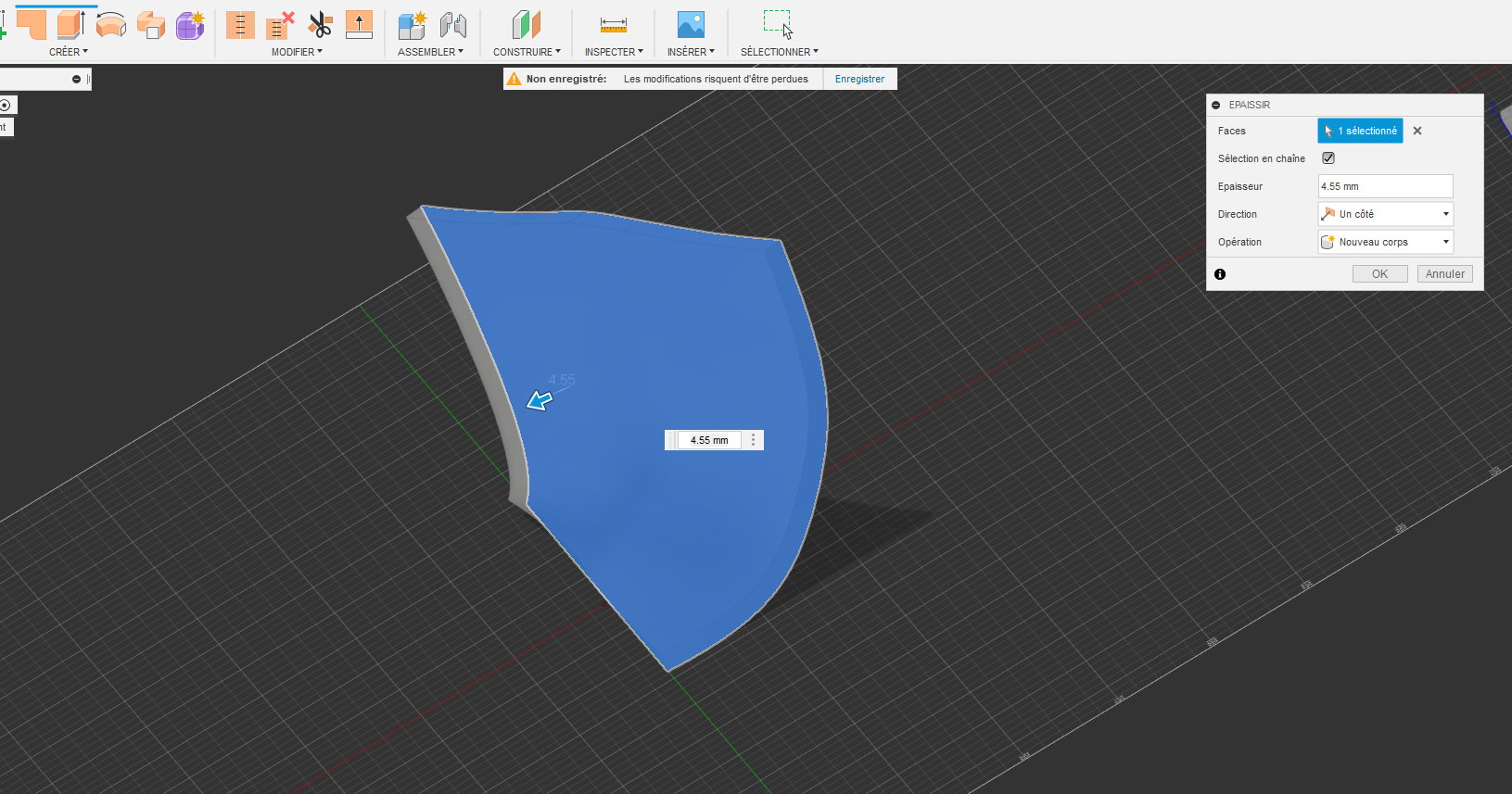Click the purple Create Form icon
1512x794 pixels.
pos(190,25)
